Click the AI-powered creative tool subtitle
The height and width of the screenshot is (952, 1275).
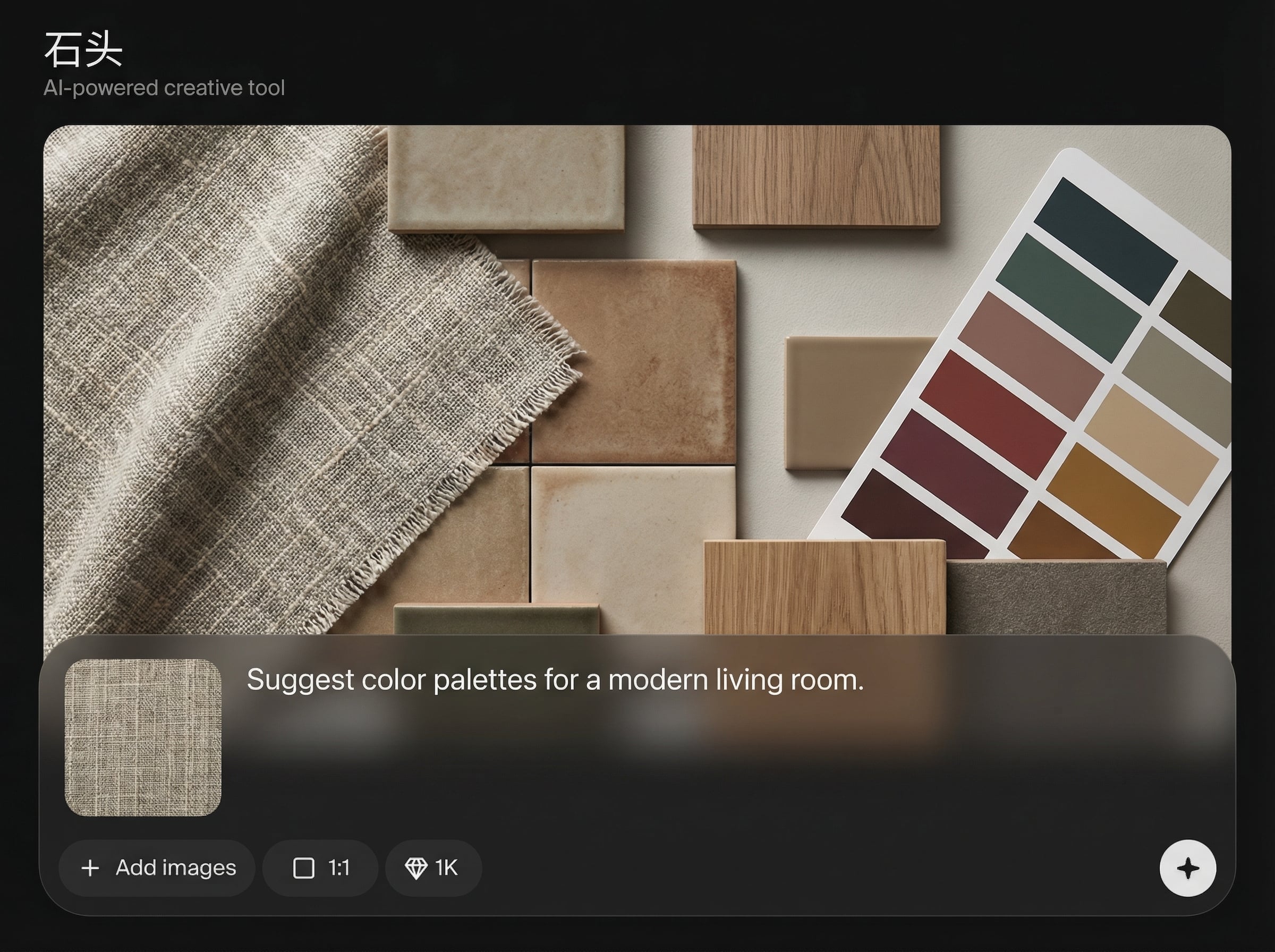coord(164,88)
